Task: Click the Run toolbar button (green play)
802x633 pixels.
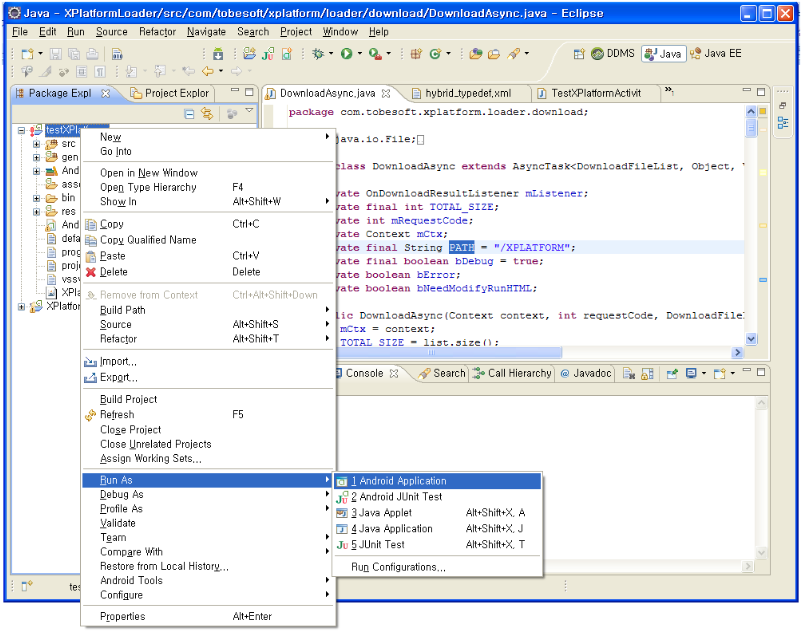Action: coord(349,53)
